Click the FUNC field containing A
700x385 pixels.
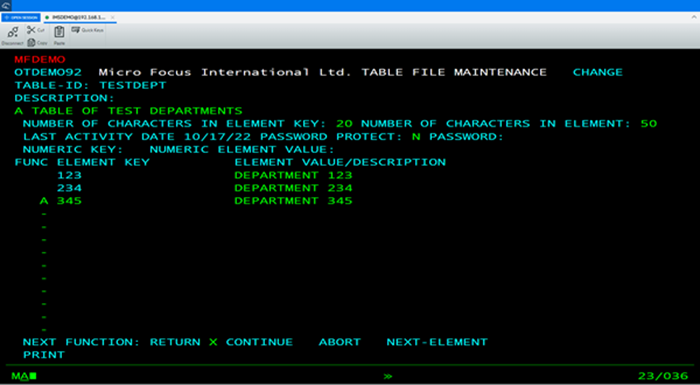(x=44, y=201)
